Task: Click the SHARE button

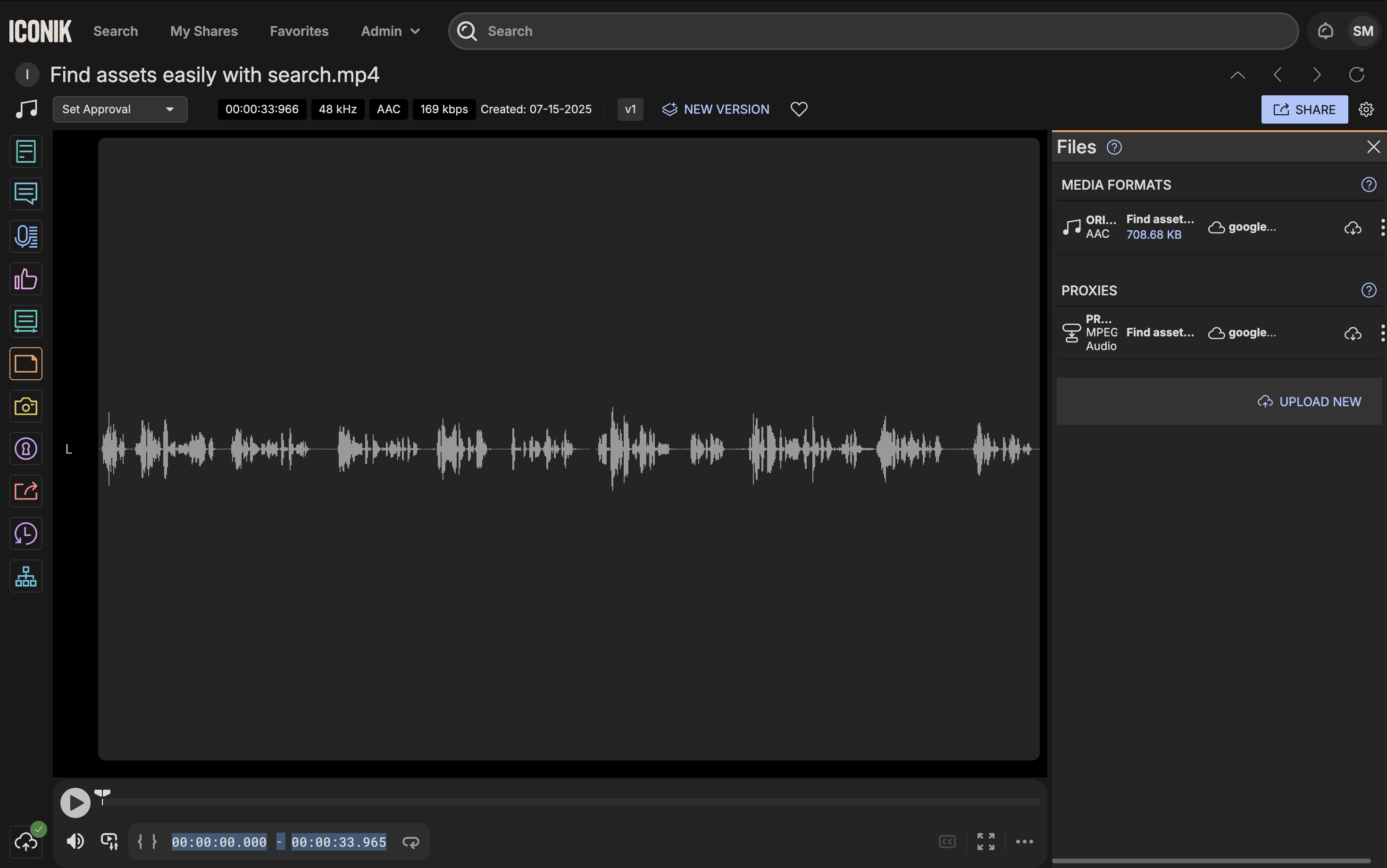Action: [1304, 109]
